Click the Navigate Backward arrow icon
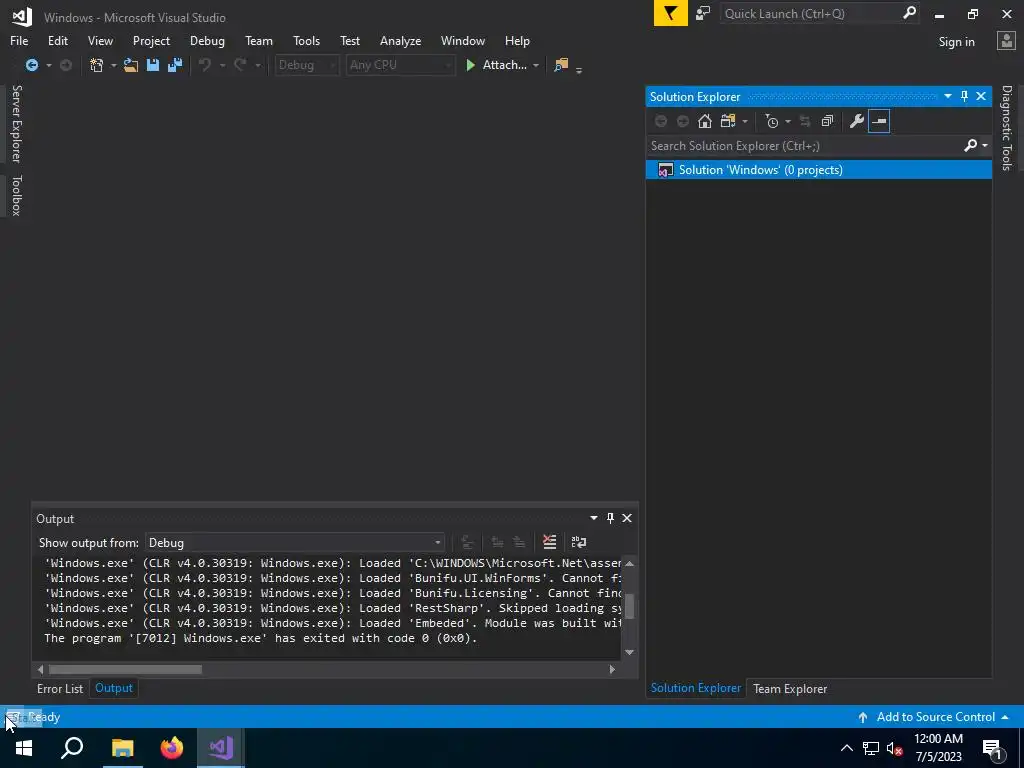Viewport: 1024px width, 768px height. 31,65
